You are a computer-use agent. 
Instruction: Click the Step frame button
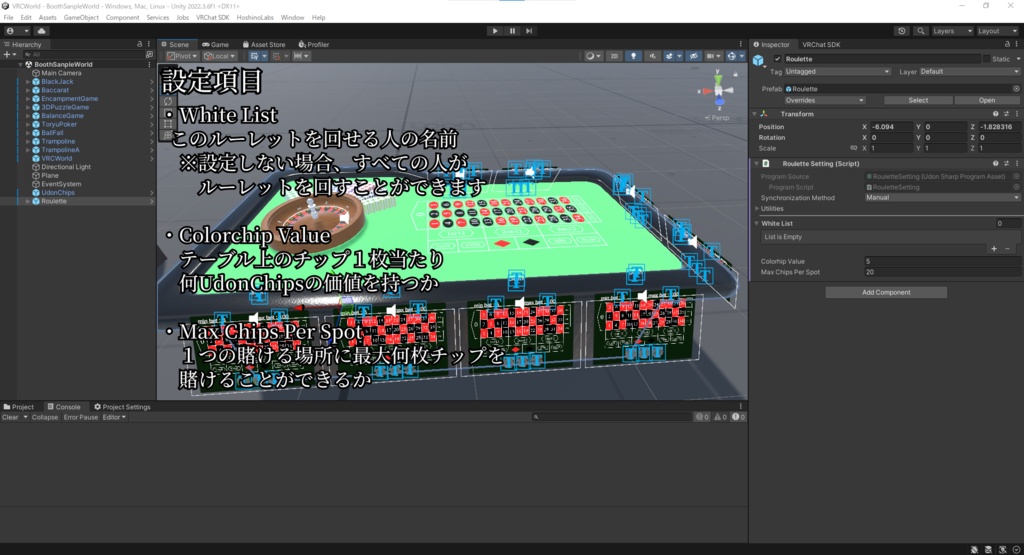(529, 31)
